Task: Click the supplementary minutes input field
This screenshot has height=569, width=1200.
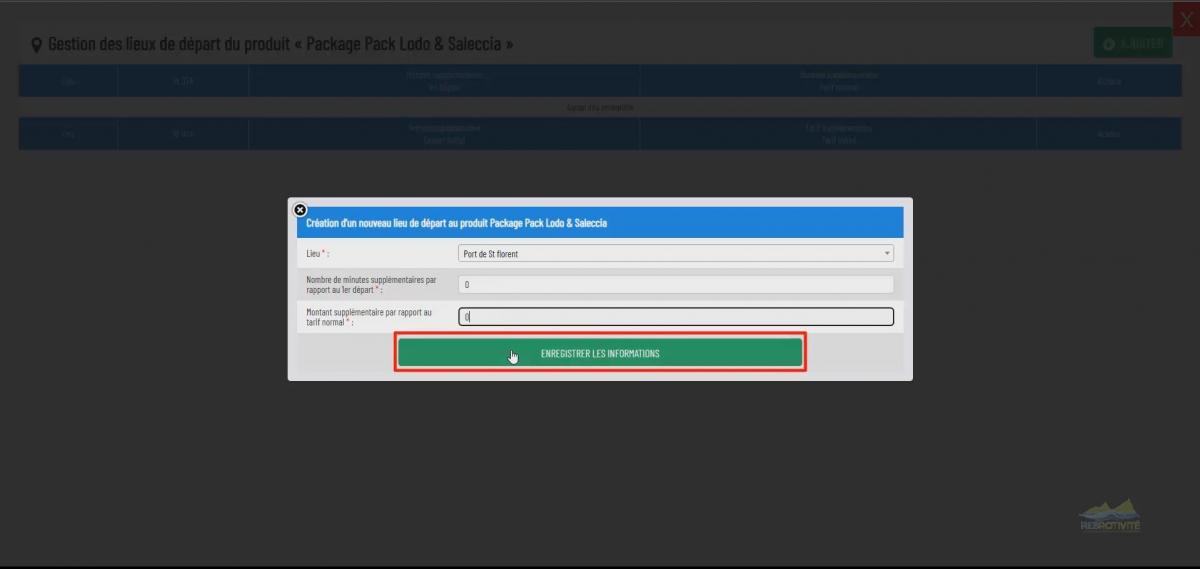Action: (676, 285)
